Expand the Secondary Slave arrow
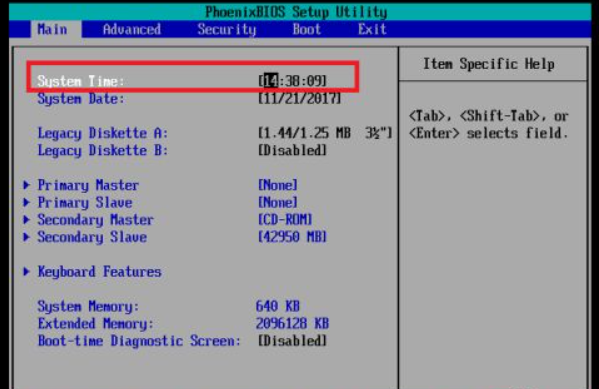Screen dimensions: 599x389 (x=26, y=237)
